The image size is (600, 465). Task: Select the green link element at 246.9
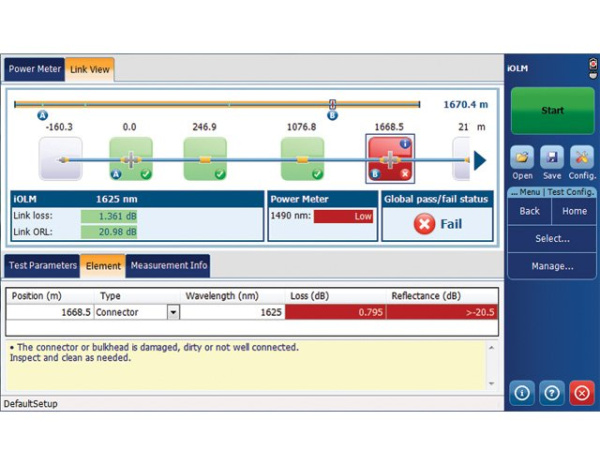pos(204,159)
